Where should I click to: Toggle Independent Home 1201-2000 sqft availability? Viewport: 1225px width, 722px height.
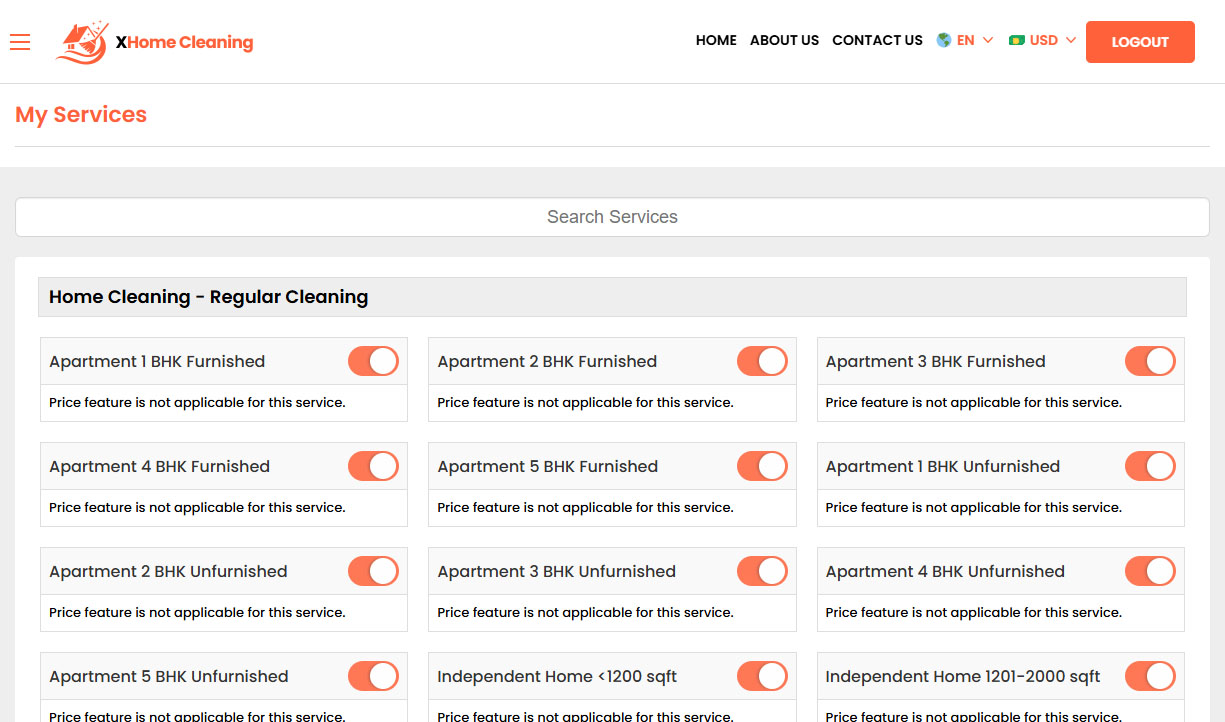pyautogui.click(x=1150, y=676)
